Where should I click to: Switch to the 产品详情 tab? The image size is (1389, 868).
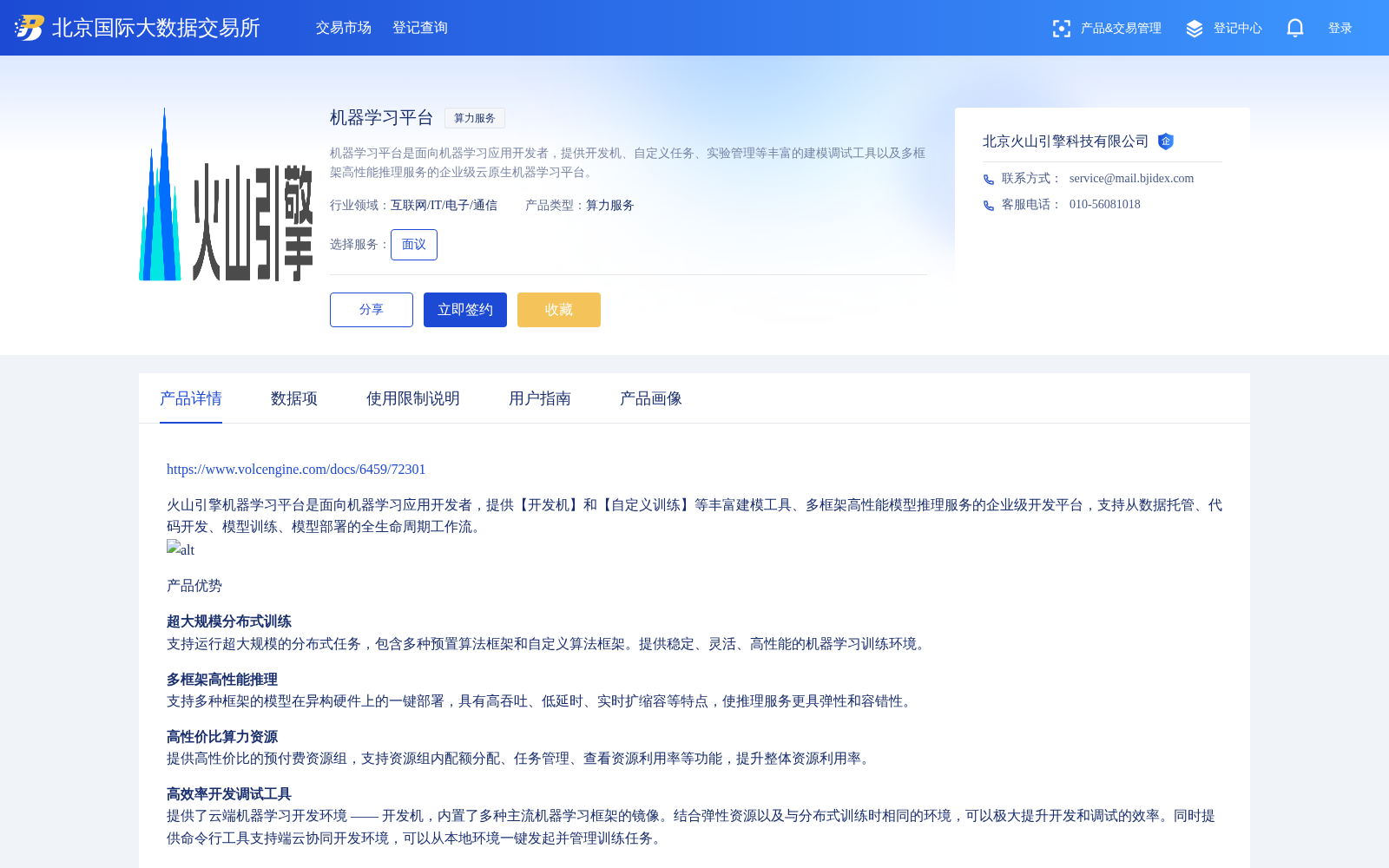[191, 398]
